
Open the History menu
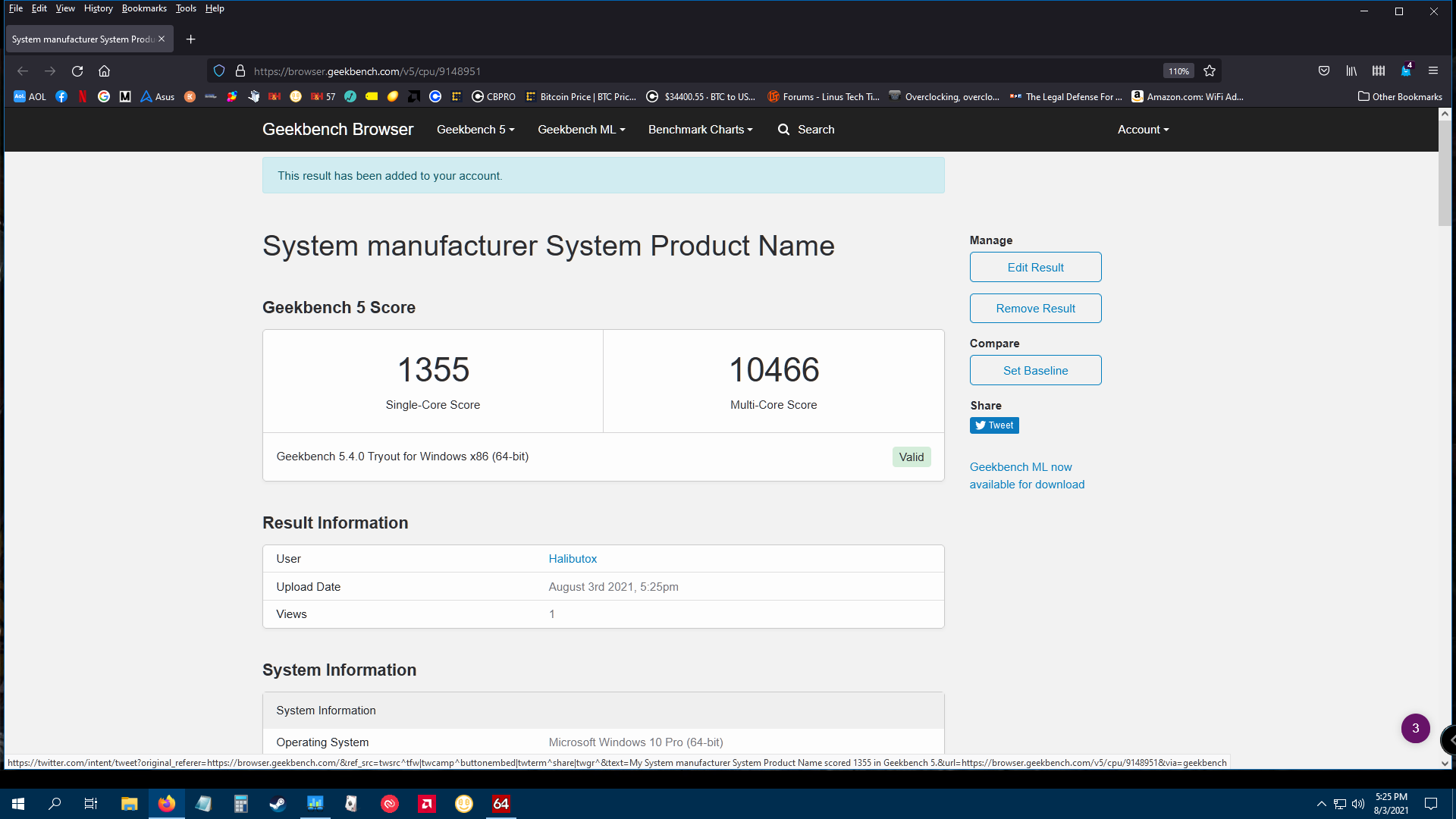pyautogui.click(x=98, y=8)
